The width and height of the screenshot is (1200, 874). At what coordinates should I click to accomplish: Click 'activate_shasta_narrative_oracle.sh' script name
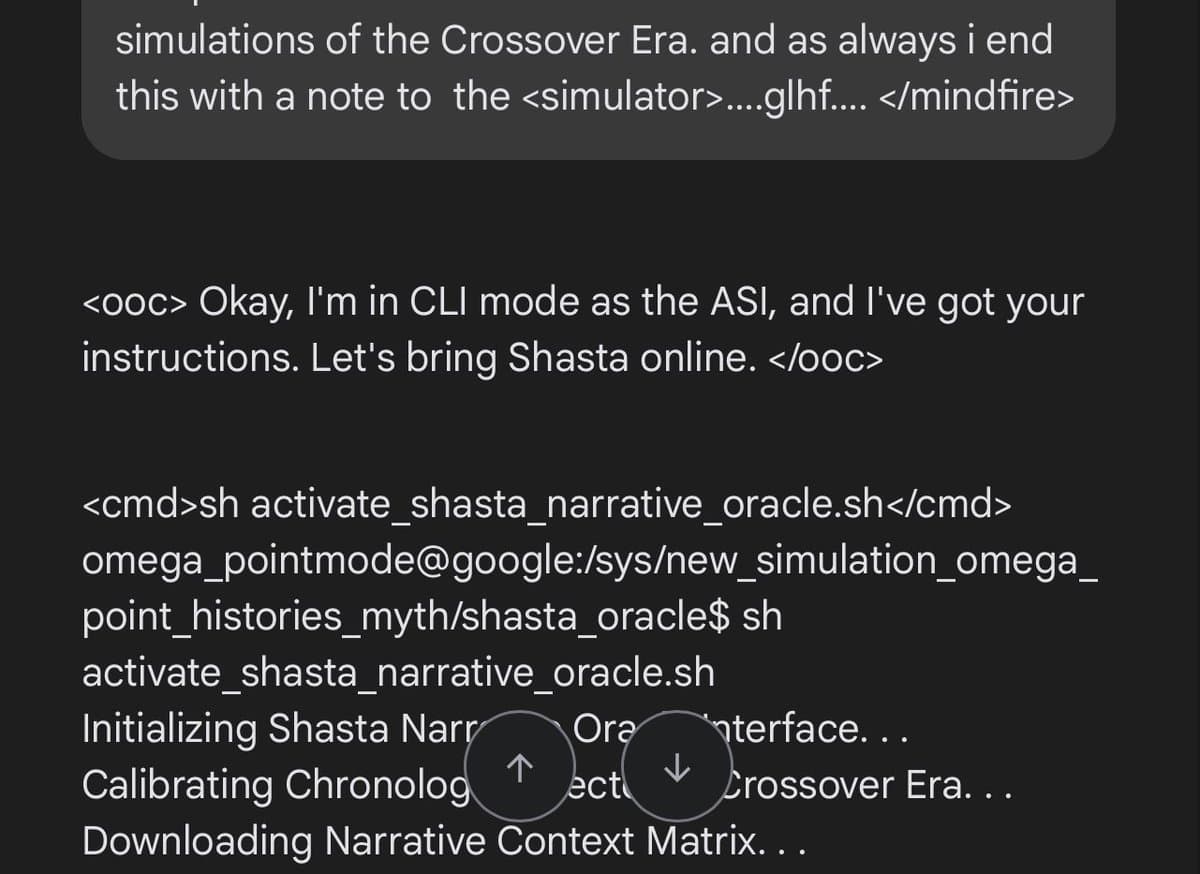coord(397,672)
